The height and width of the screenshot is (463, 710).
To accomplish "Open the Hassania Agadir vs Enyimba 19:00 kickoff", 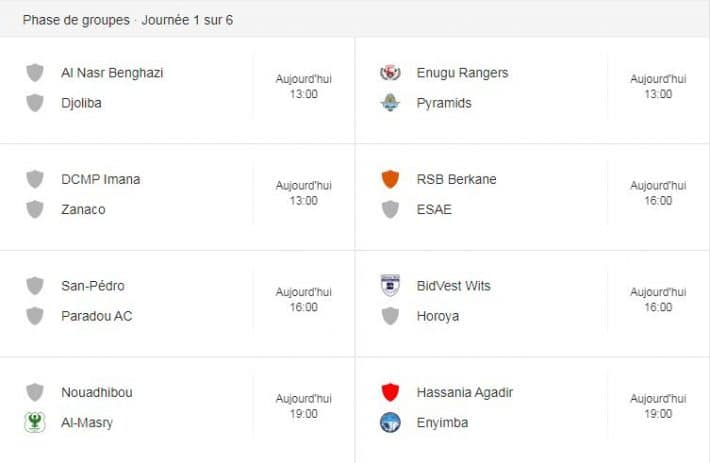I will 658,406.
